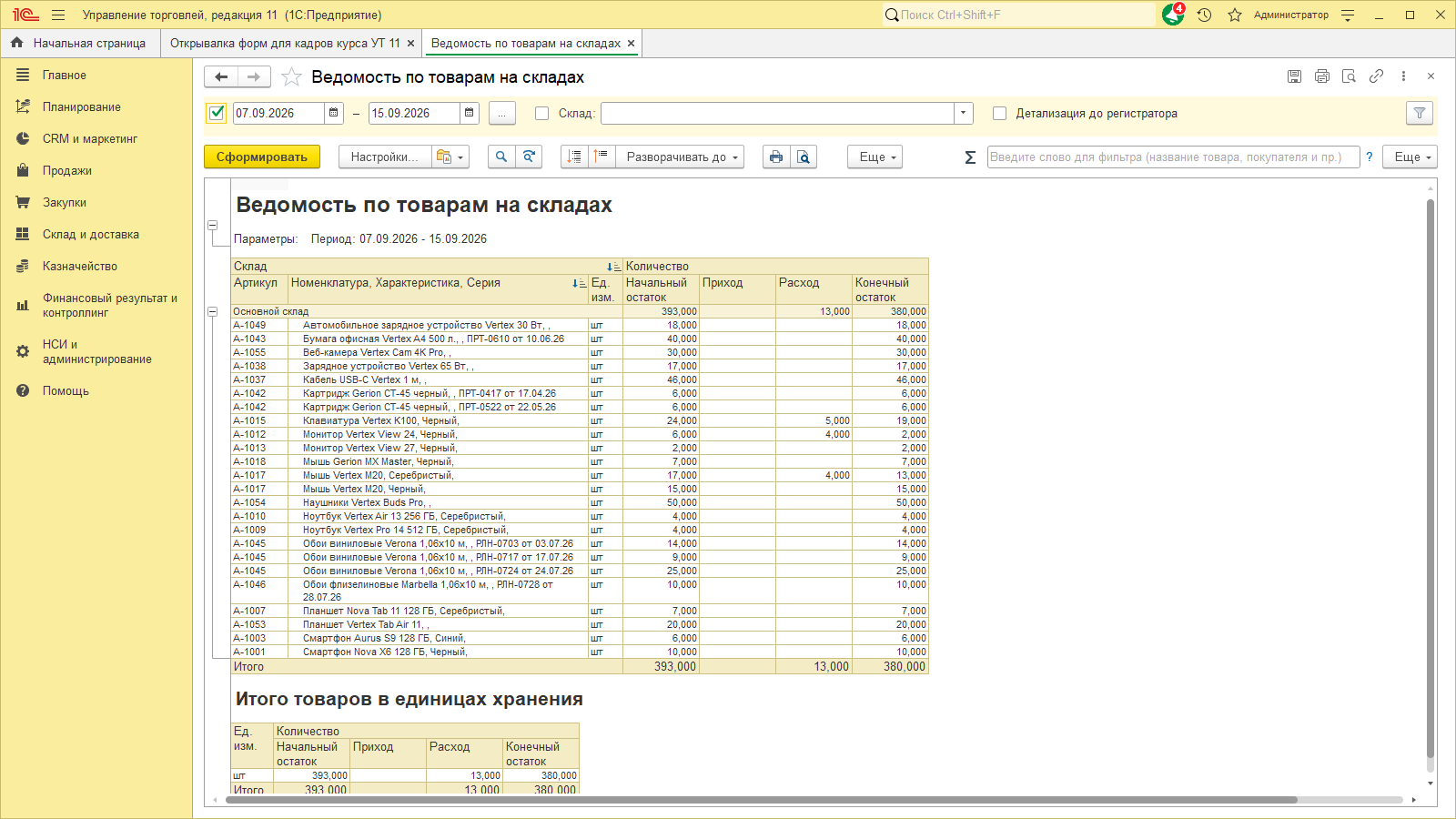Open the history clock icon

[1205, 15]
